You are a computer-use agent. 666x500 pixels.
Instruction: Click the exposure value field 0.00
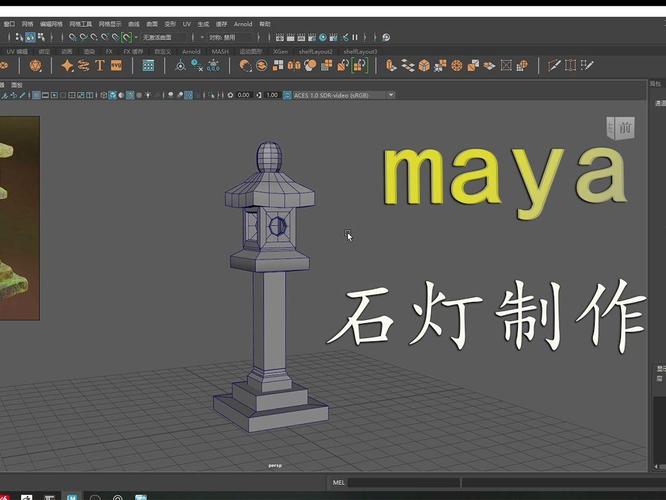[244, 95]
